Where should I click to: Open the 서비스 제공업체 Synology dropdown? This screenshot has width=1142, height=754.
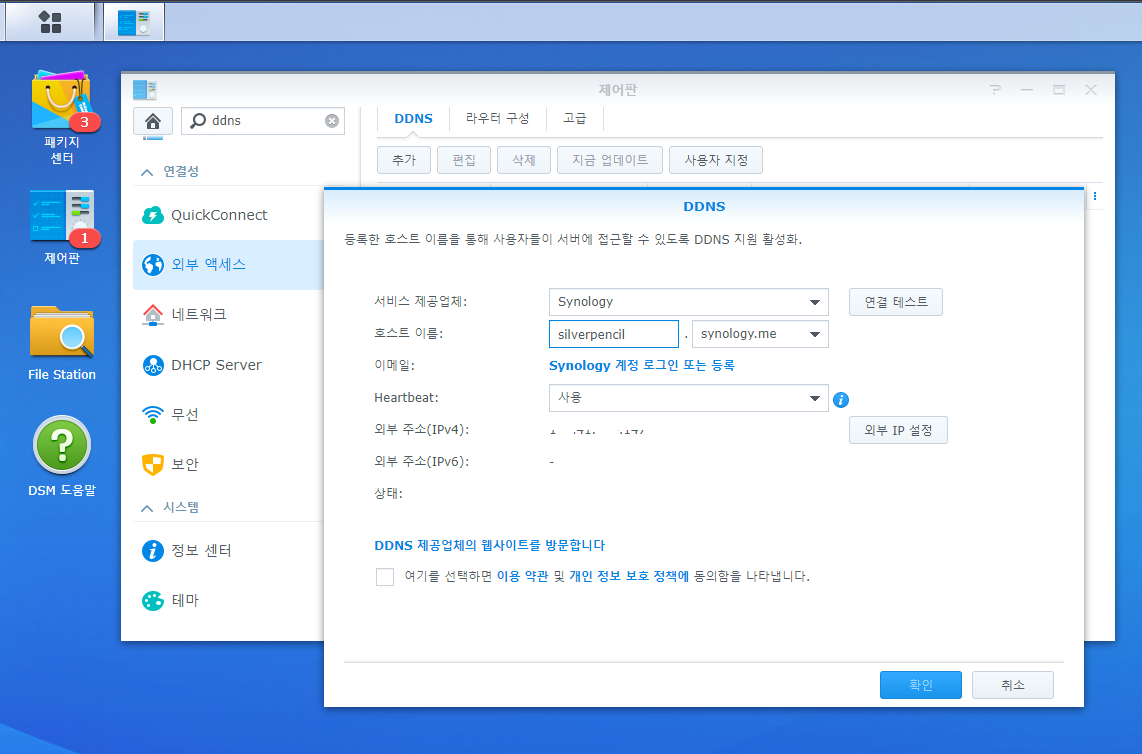pos(688,302)
